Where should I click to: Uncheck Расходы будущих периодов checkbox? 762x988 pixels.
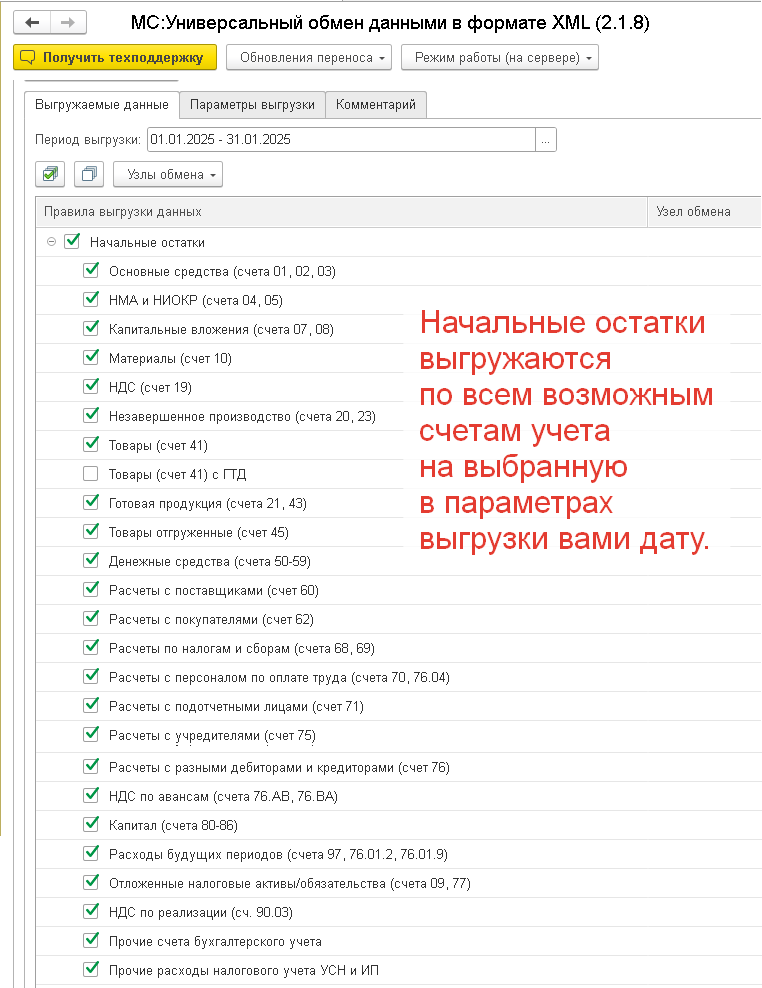point(91,853)
